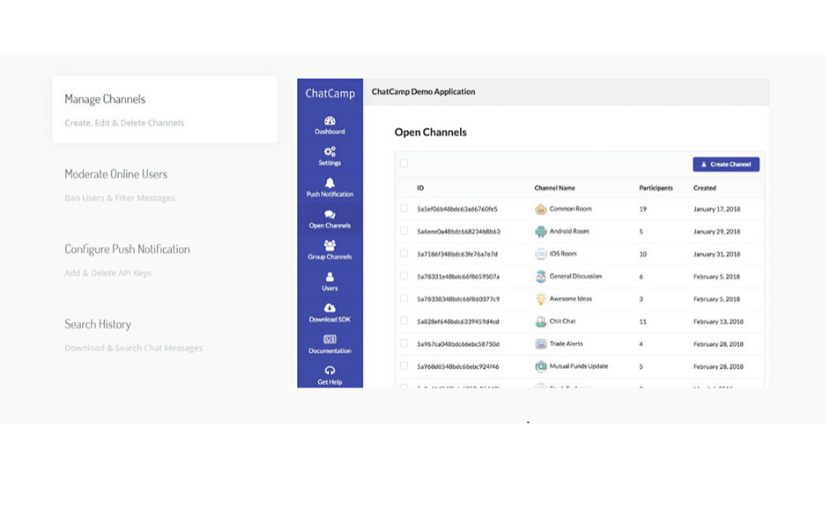Click the Awesome Ideas channel name
Image resolution: width=825 pixels, height=525 pixels.
(x=571, y=299)
